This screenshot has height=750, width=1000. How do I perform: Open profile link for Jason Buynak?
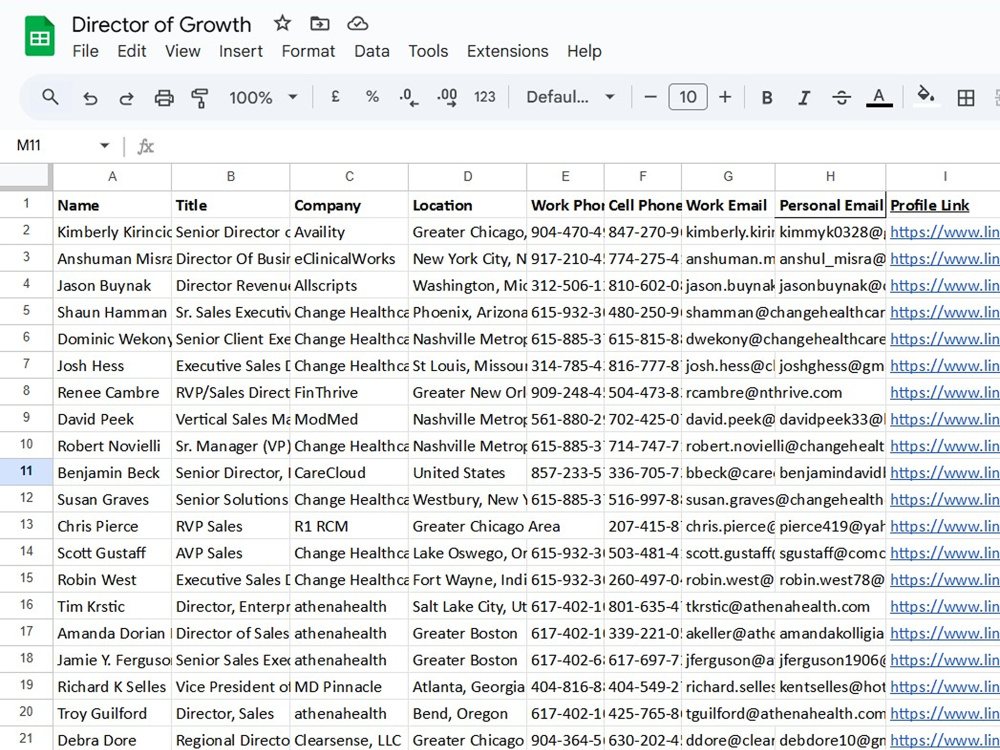pyautogui.click(x=944, y=286)
